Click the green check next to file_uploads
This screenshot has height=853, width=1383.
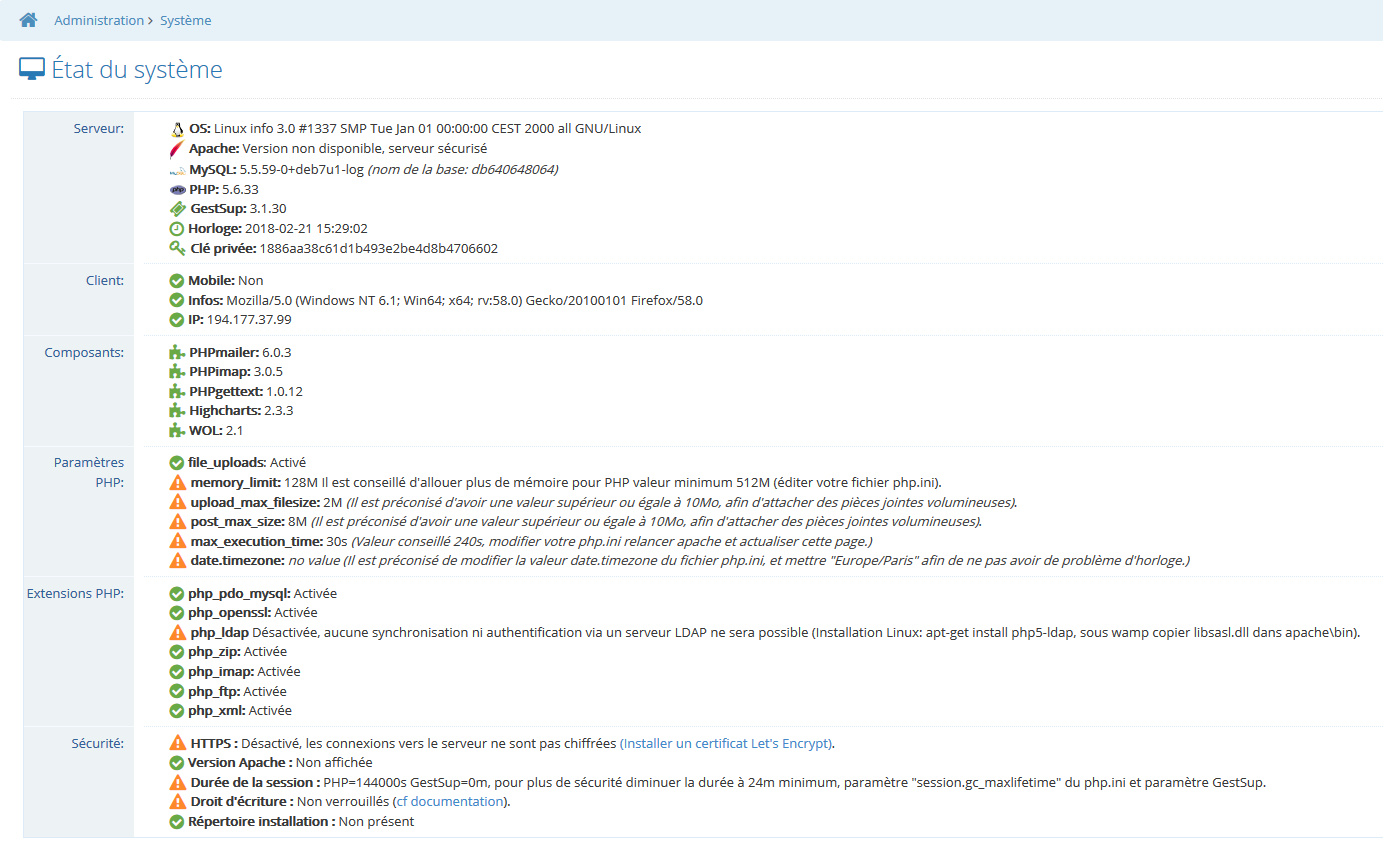[177, 463]
